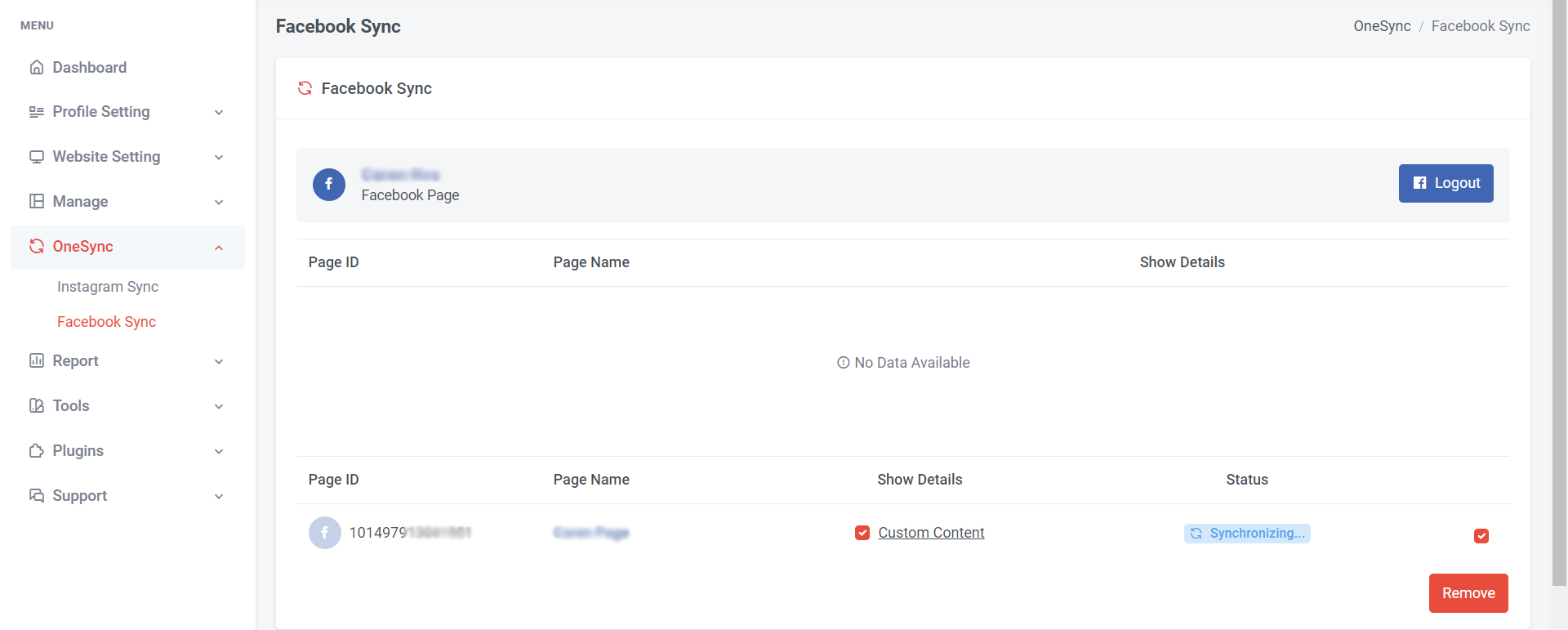Click the Manage layout icon
The height and width of the screenshot is (630, 1568).
[36, 202]
